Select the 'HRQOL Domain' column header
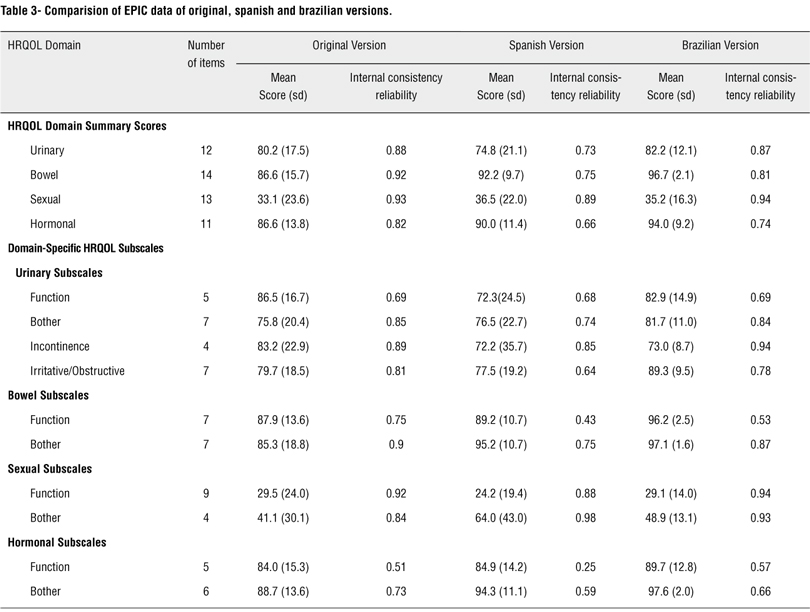Image resolution: width=810 pixels, height=612 pixels. 44,45
